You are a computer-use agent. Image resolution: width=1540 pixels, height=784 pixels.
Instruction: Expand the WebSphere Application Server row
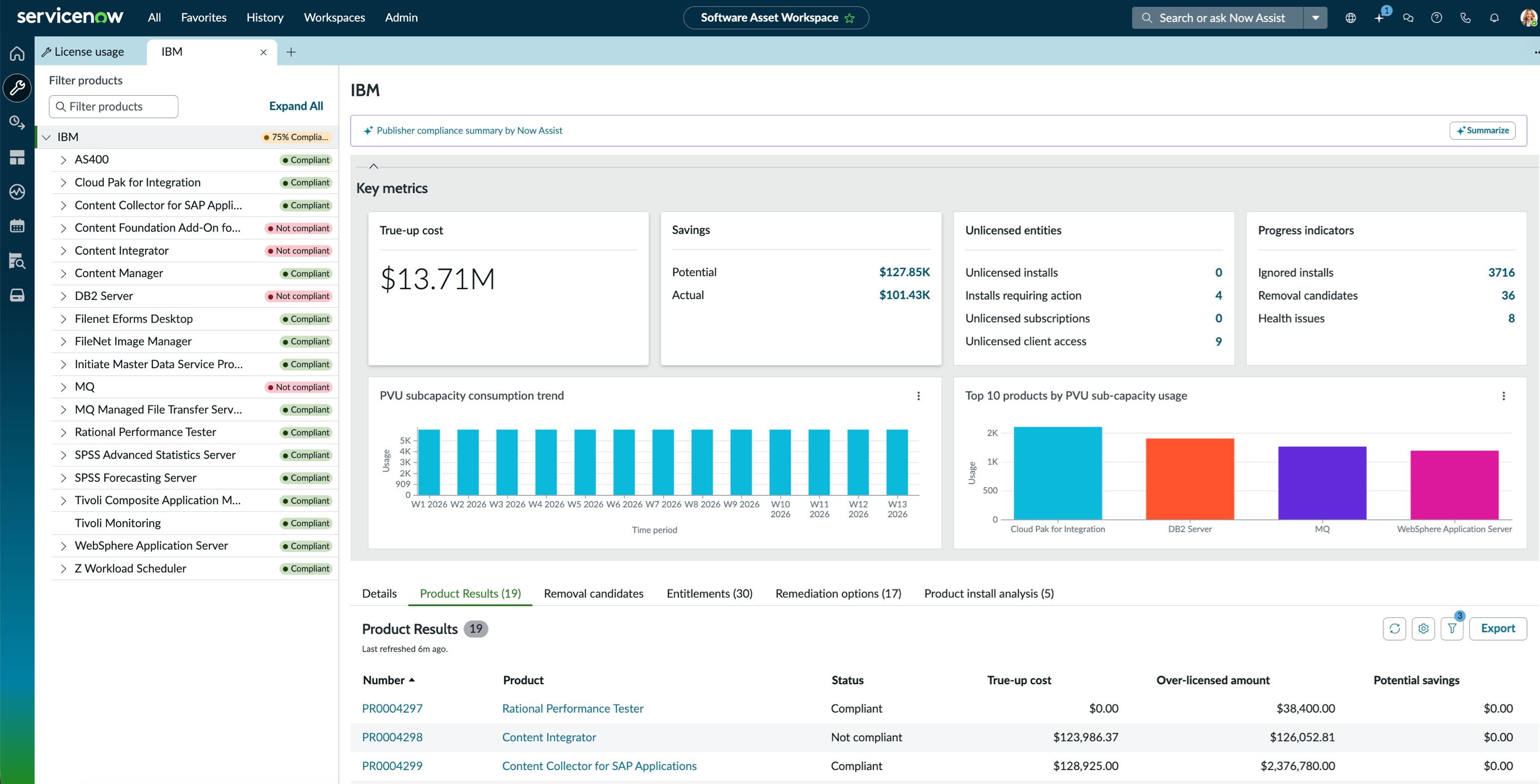point(63,546)
